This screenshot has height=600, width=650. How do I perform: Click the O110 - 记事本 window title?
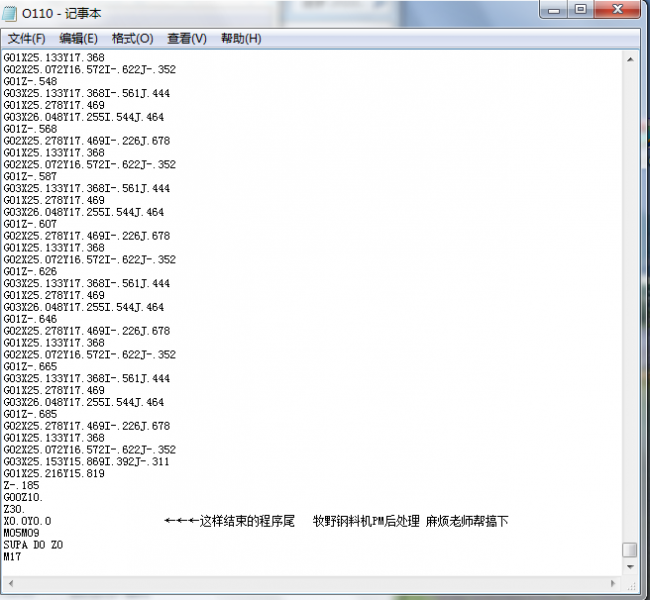click(x=61, y=13)
